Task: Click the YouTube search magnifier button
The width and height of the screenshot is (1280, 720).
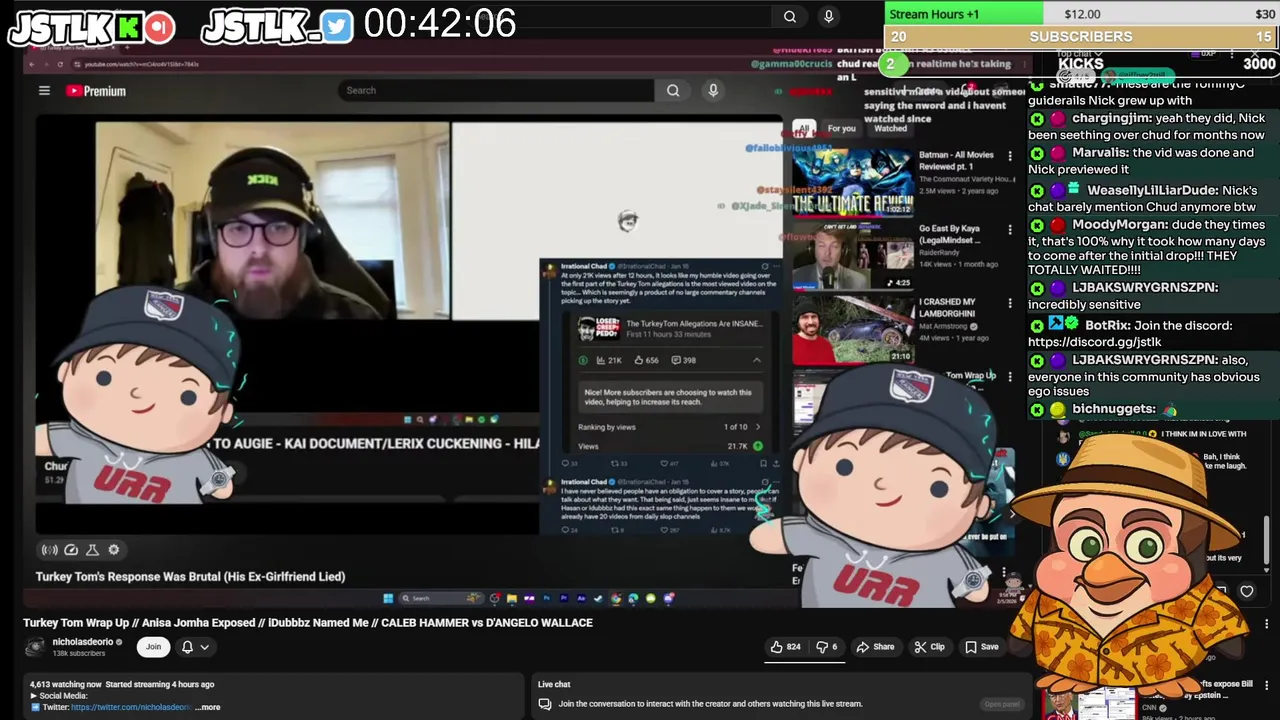Action: [673, 90]
